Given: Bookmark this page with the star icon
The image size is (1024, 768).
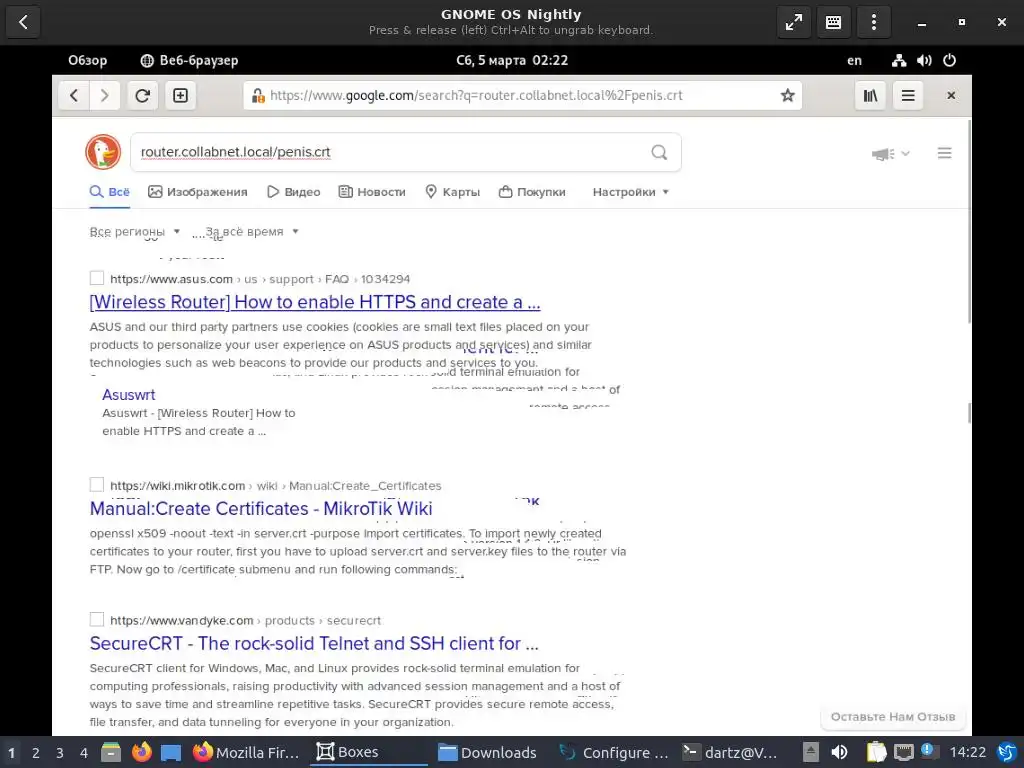Looking at the screenshot, I should click(x=788, y=95).
